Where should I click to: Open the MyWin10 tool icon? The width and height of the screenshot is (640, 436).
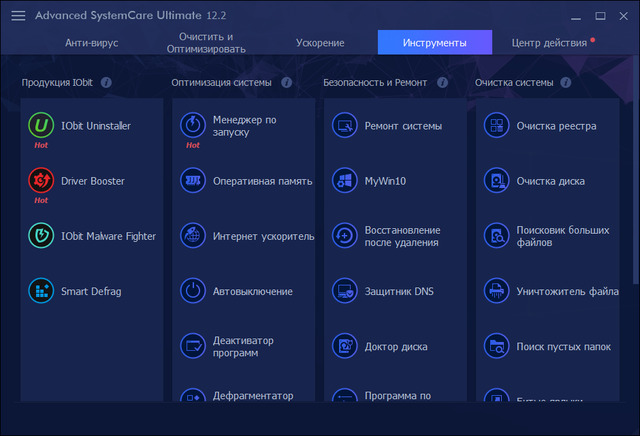click(345, 181)
